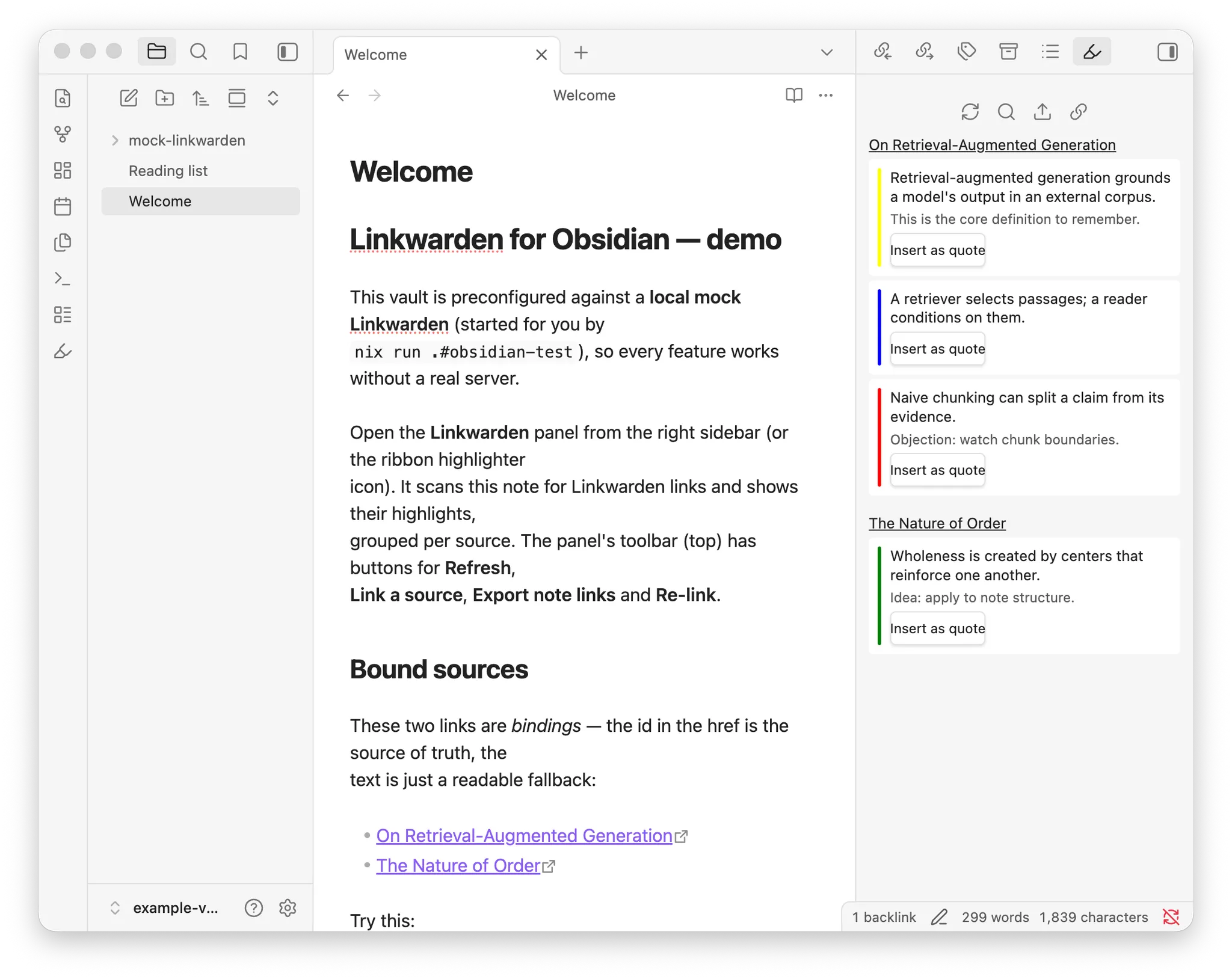The width and height of the screenshot is (1232, 979).
Task: Follow the 'On Retrieval-Augmented Generation' link in note body
Action: pyautogui.click(x=524, y=836)
